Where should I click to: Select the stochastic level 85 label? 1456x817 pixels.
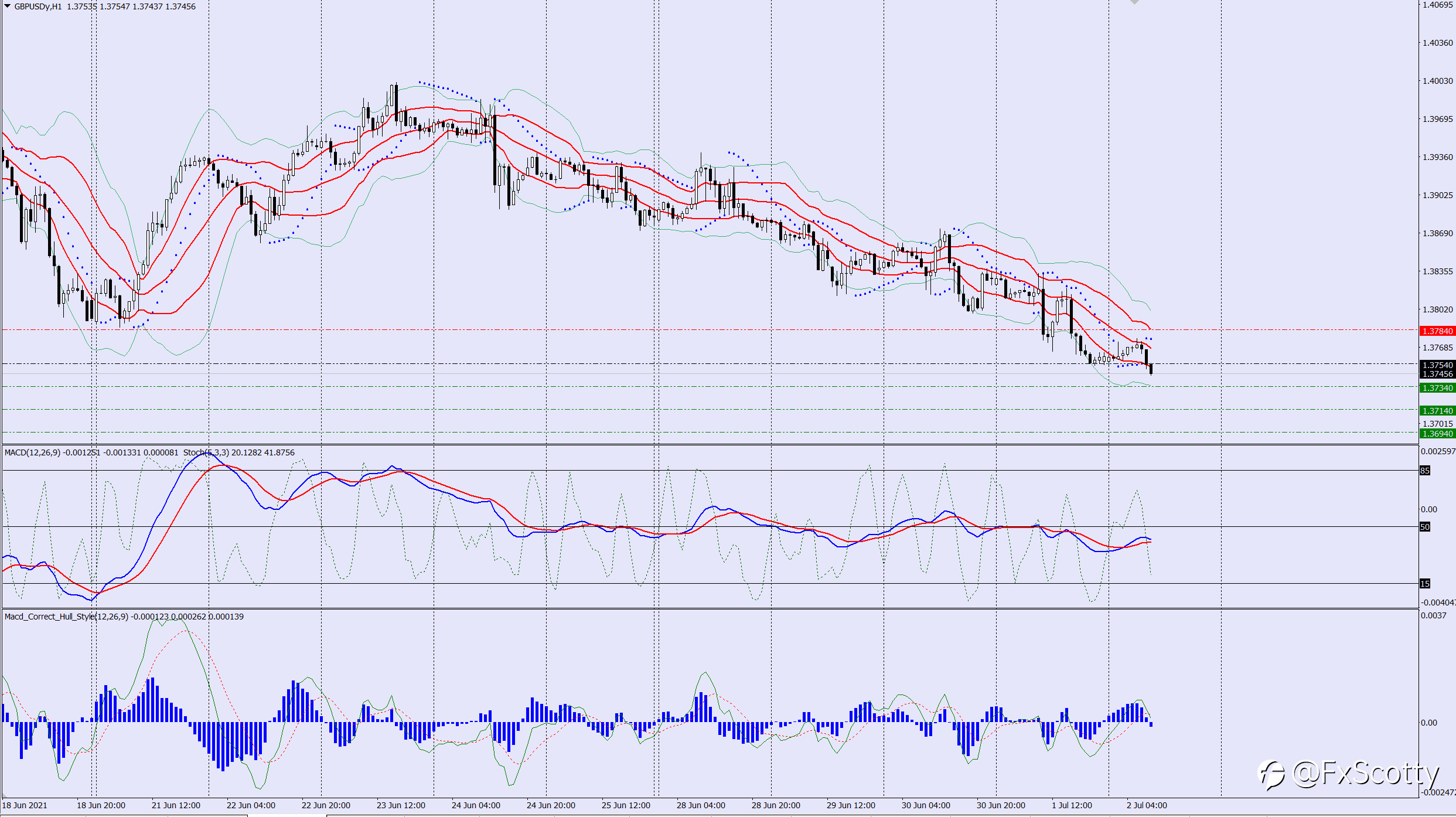(x=1425, y=471)
